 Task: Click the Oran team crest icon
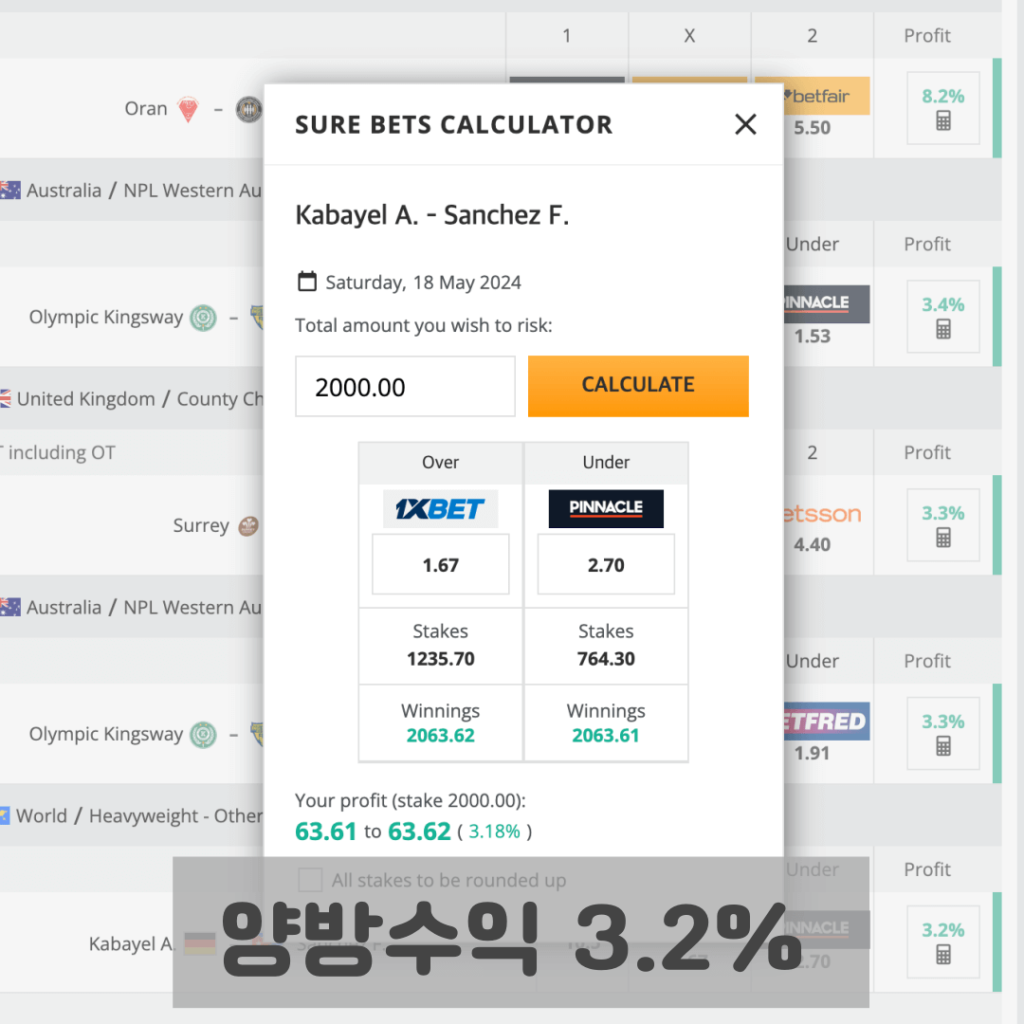tap(188, 109)
